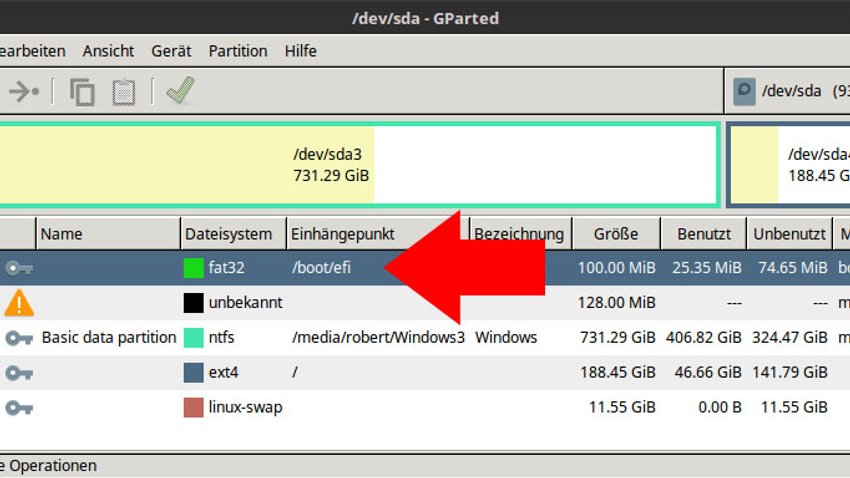The image size is (850, 478).
Task: Select the /boot/efi mount point cell
Action: click(x=321, y=268)
